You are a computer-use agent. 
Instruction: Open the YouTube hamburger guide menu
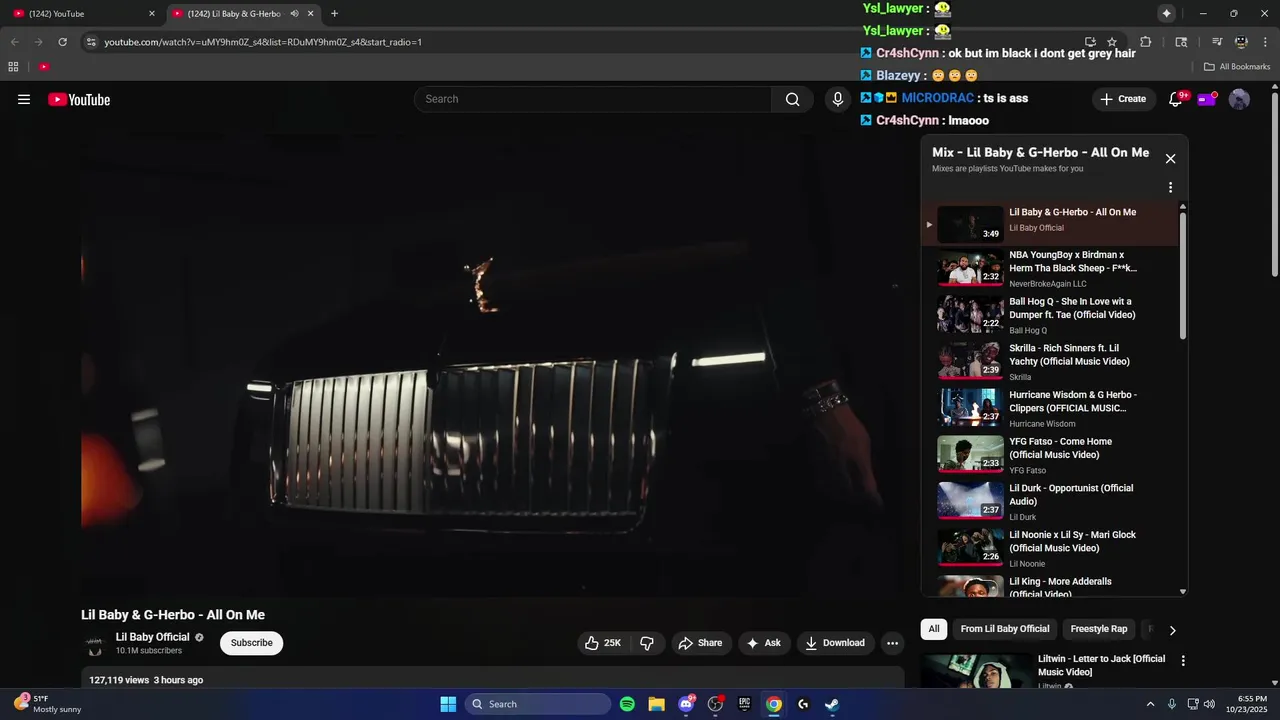pyautogui.click(x=24, y=99)
